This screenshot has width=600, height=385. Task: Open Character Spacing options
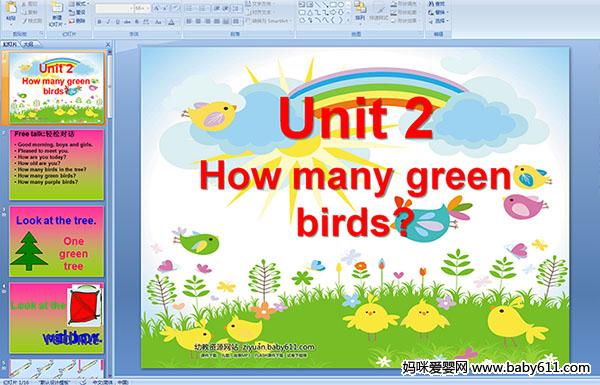pos(147,22)
